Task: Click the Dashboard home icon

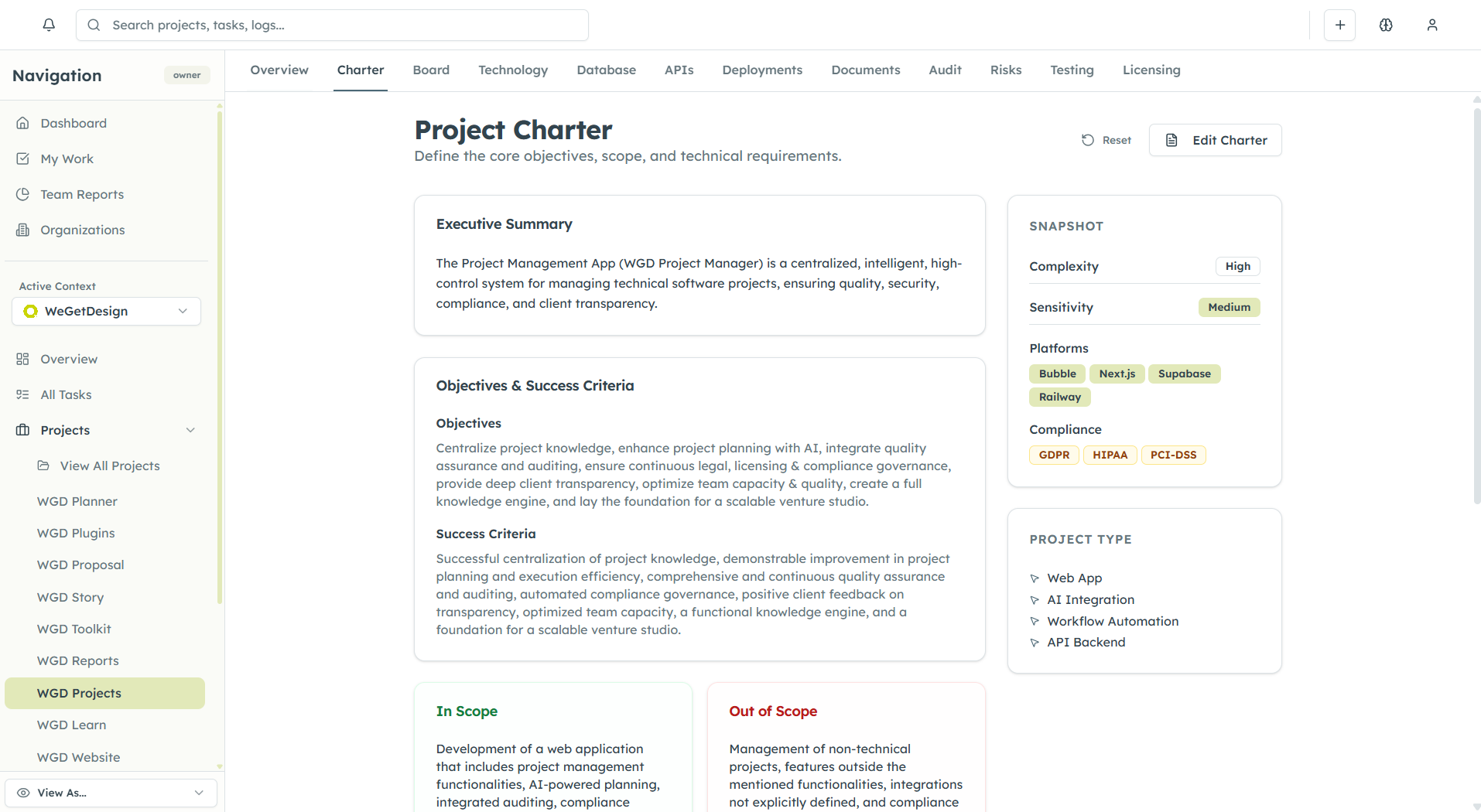Action: click(23, 123)
